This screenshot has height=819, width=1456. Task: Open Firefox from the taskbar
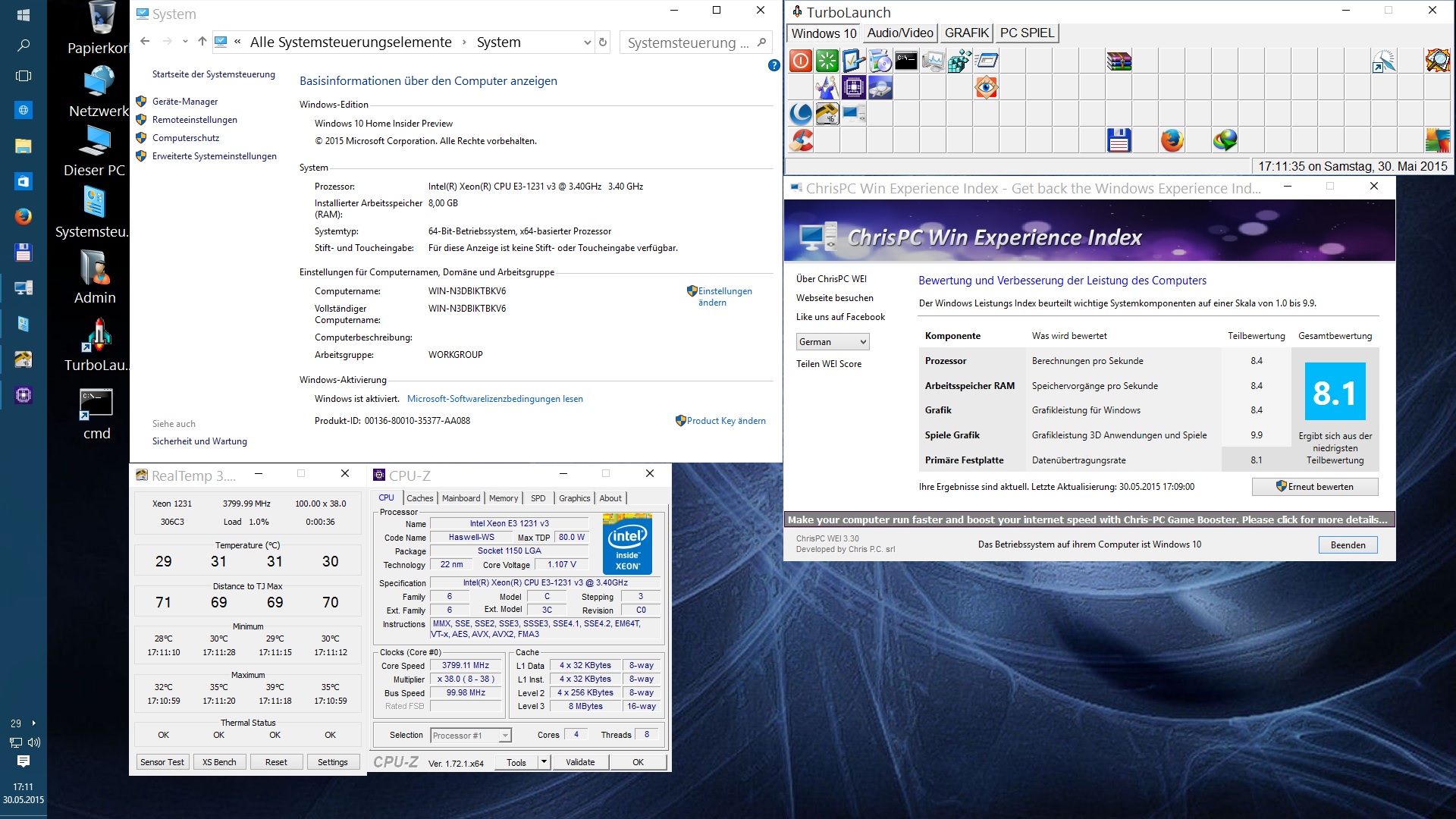[x=23, y=217]
